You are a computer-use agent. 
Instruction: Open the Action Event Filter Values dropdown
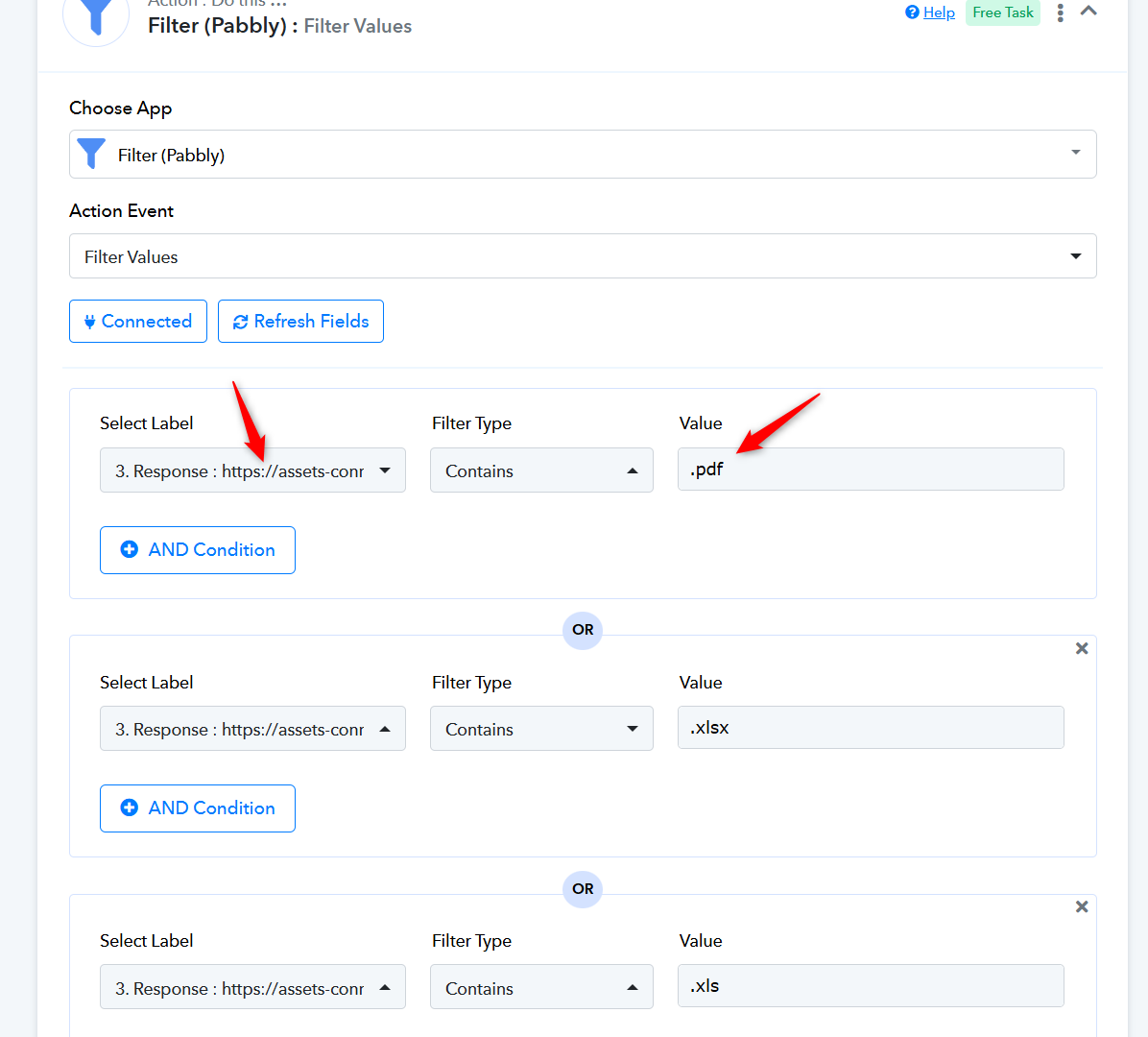click(583, 256)
